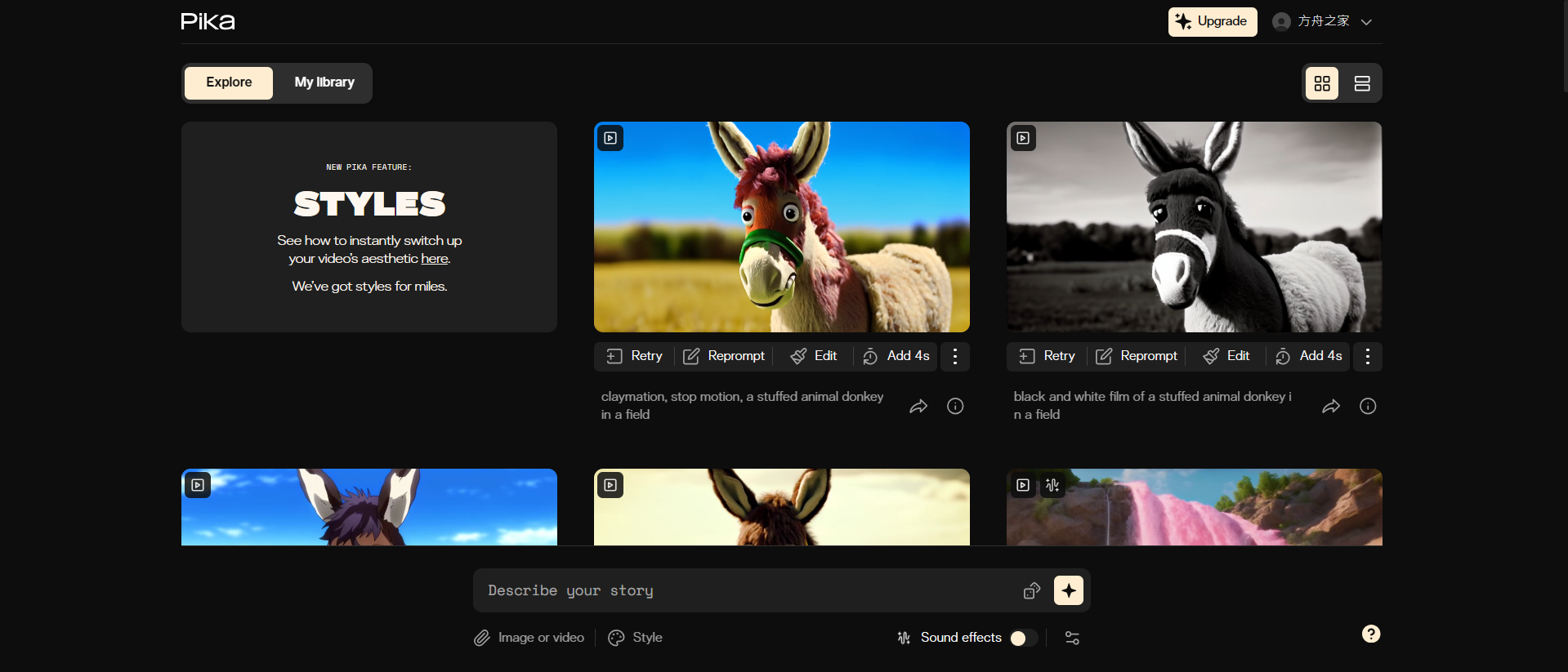This screenshot has height=672, width=1568.
Task: Open the Style palette option
Action: 635,638
